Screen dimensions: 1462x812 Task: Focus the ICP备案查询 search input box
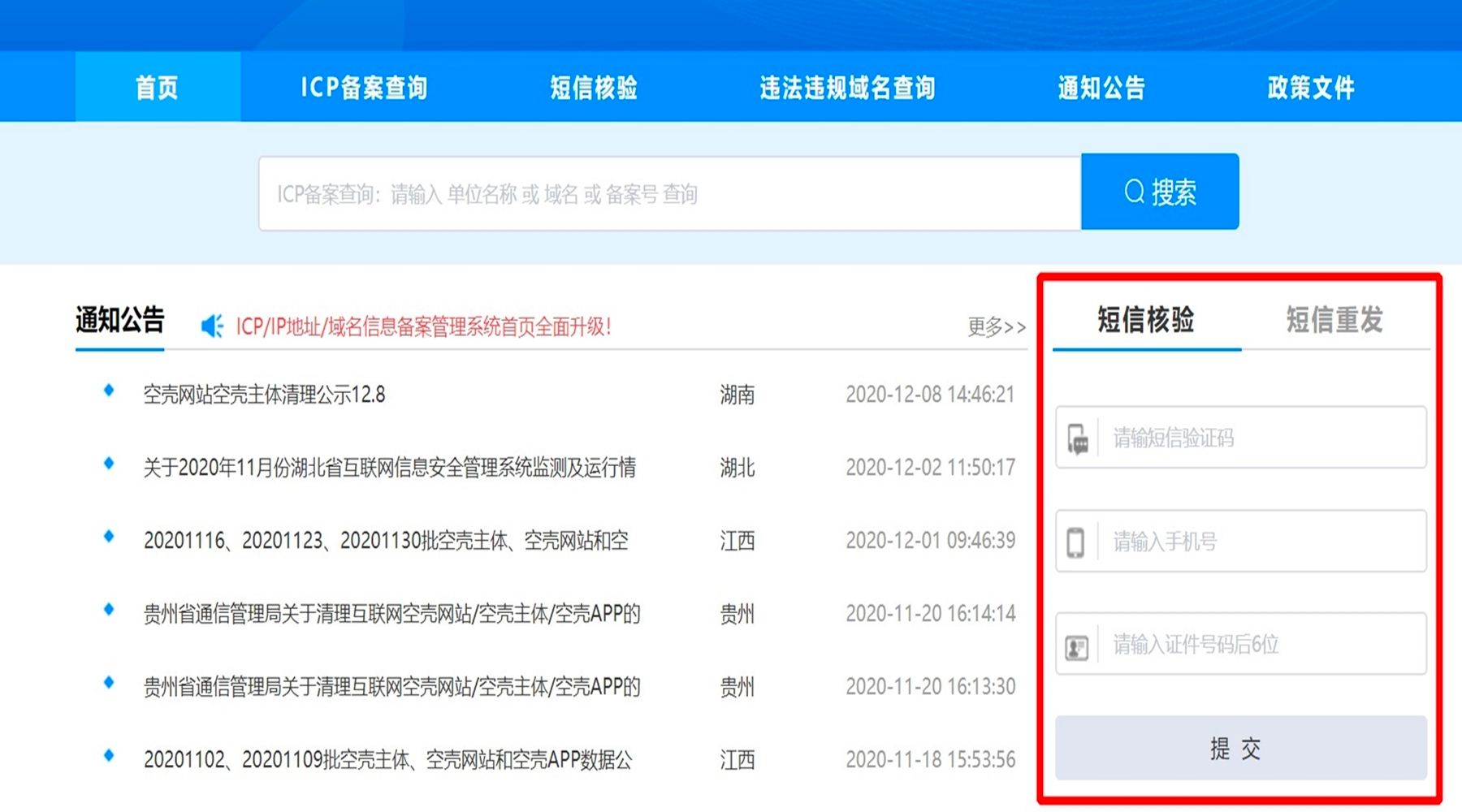coord(669,194)
